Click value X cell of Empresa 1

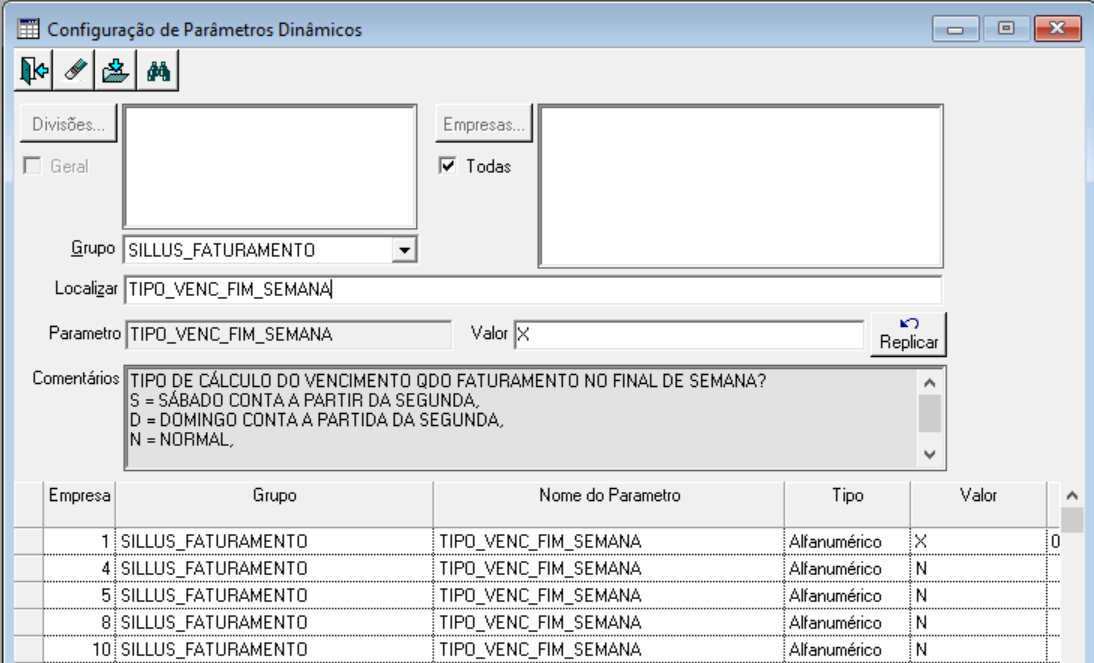(x=978, y=542)
